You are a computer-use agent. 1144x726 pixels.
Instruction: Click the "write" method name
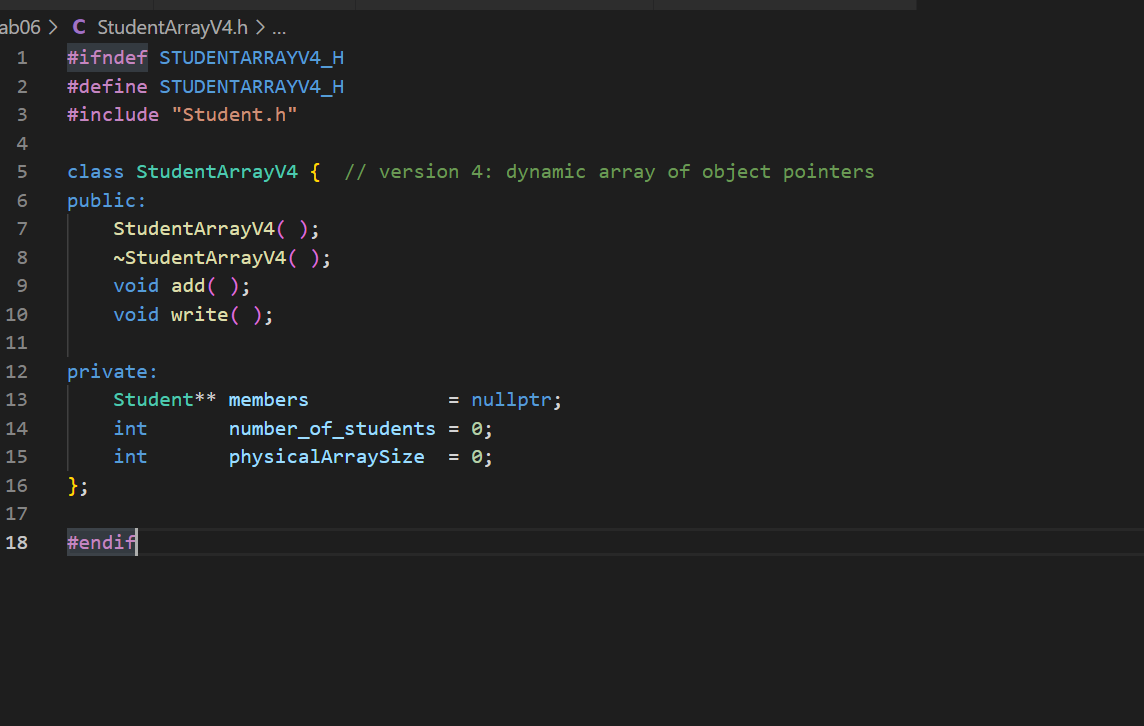(x=199, y=314)
